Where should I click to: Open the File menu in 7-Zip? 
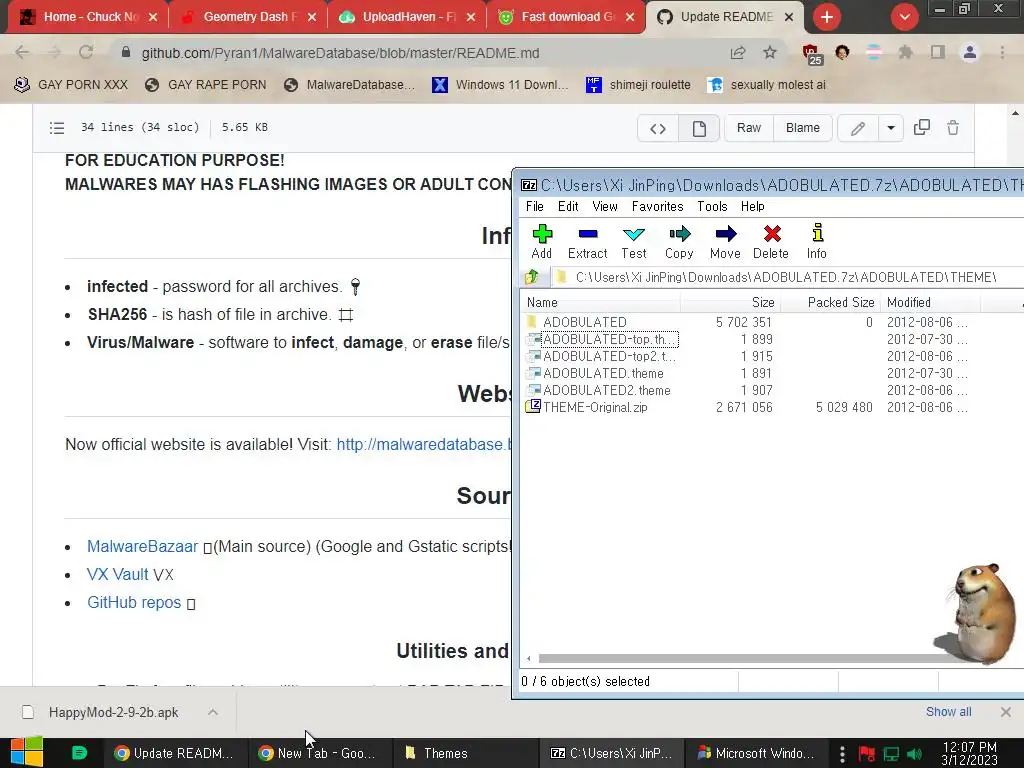(x=534, y=206)
